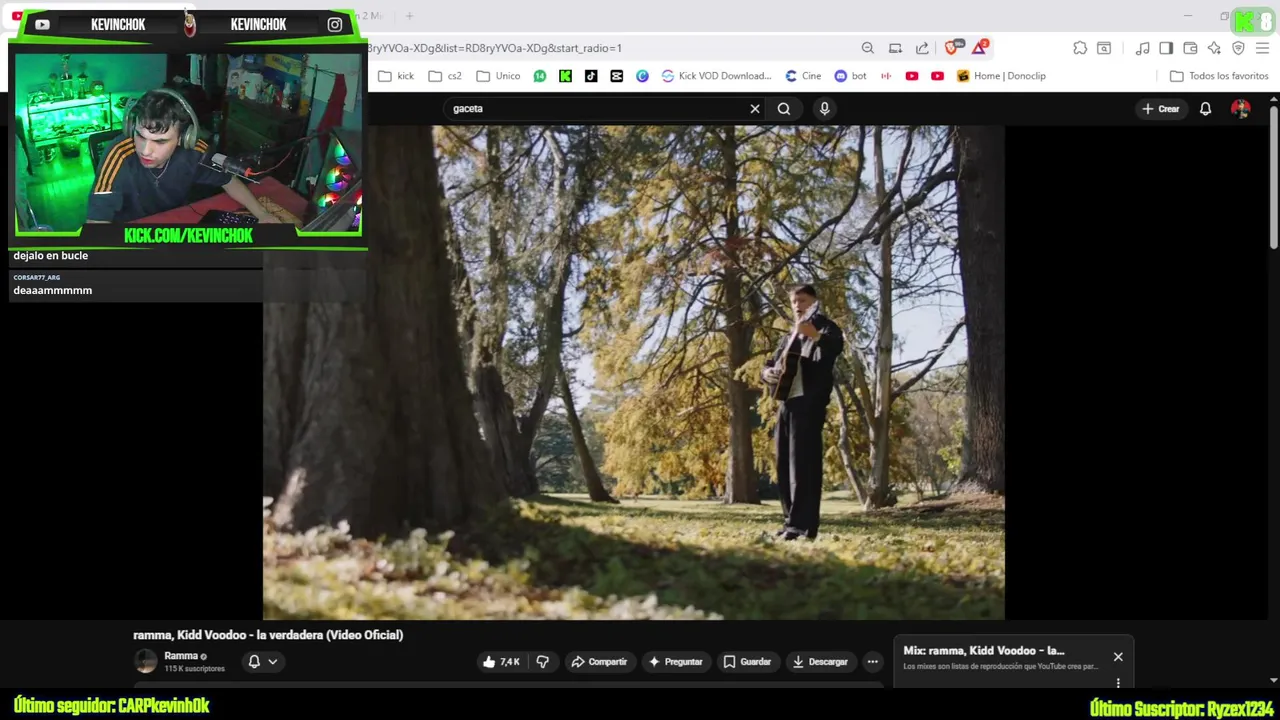This screenshot has width=1280, height=720.
Task: Like the video showing 7,4 K
Action: [501, 662]
